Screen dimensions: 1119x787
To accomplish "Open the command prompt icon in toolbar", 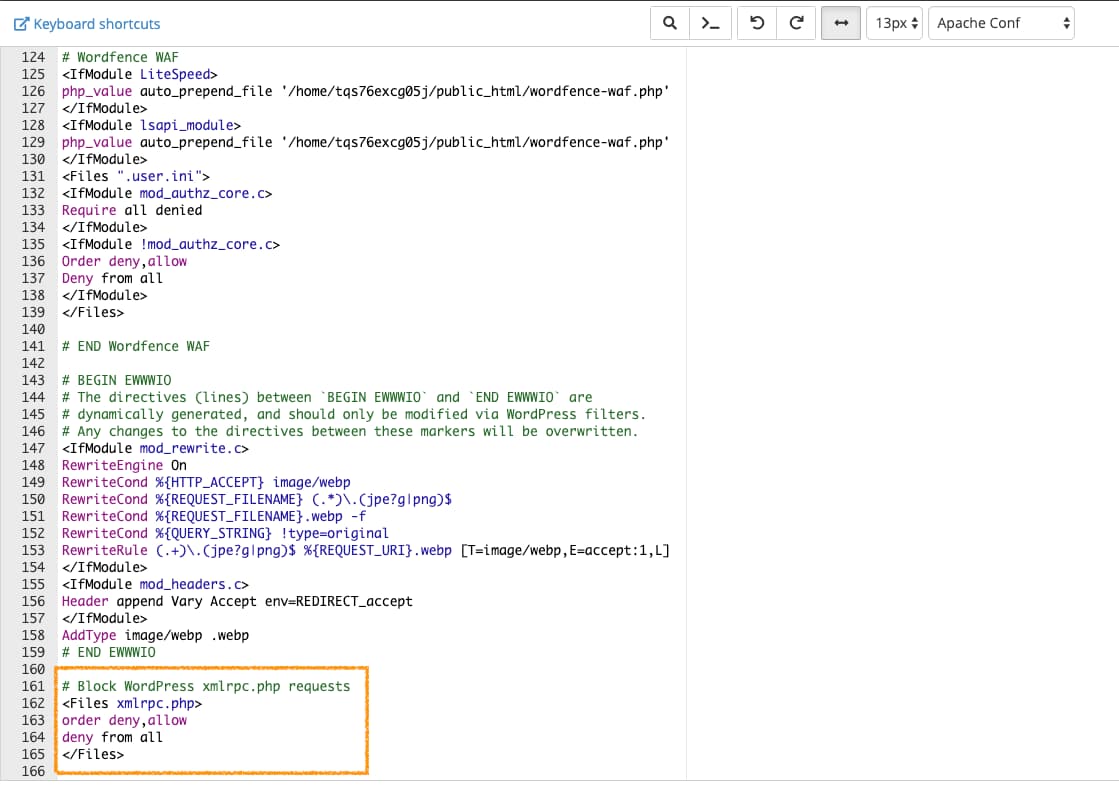I will click(x=710, y=23).
